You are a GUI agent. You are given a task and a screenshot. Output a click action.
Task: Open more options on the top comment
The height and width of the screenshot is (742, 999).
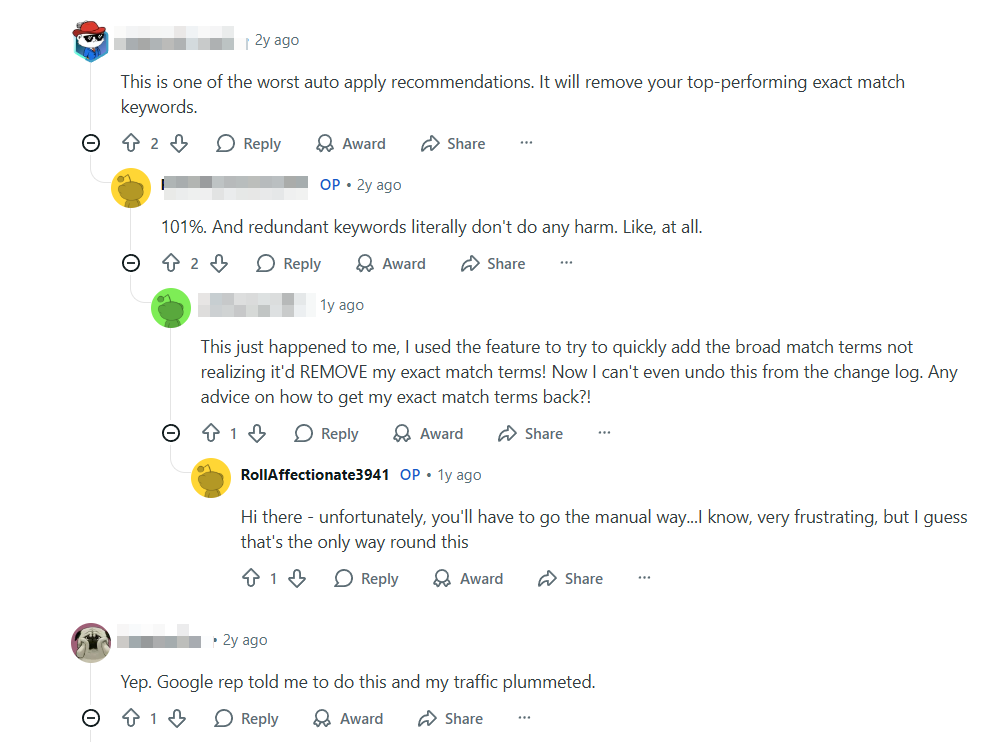pos(526,144)
